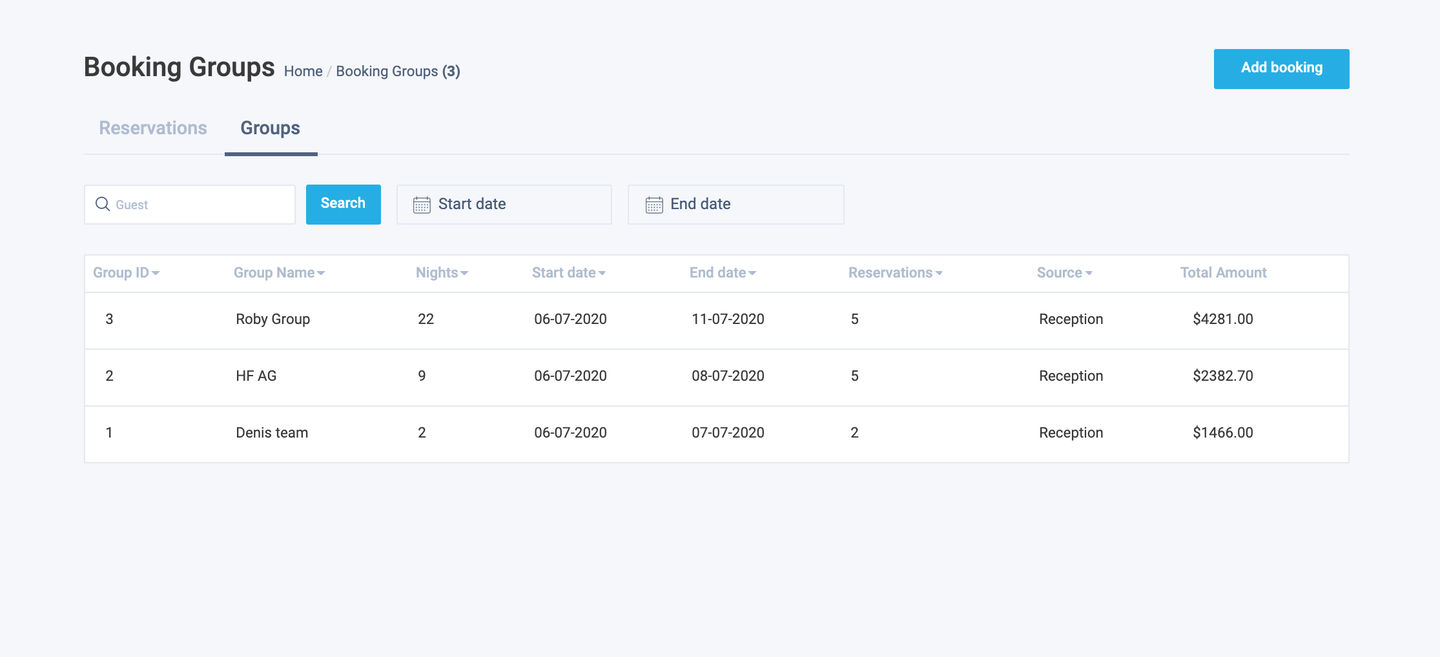
Task: Click the $1466.00 total amount
Action: tap(1223, 433)
